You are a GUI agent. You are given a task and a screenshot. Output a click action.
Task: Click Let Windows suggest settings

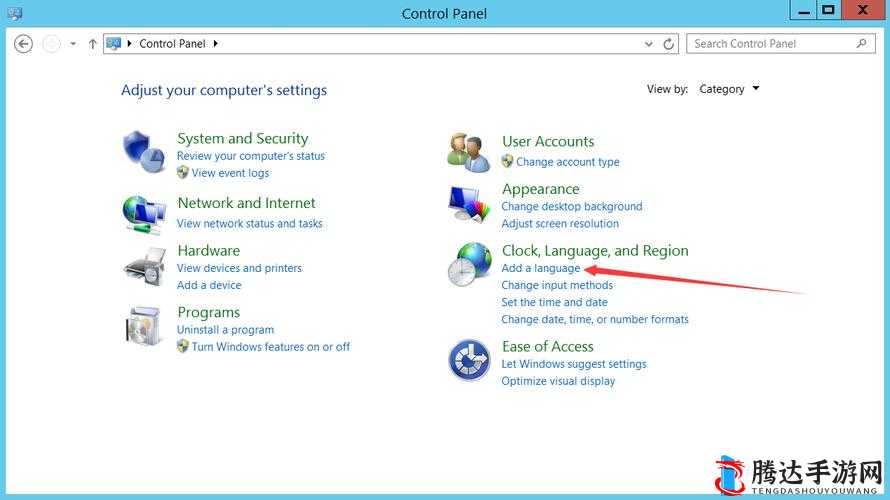click(x=574, y=364)
